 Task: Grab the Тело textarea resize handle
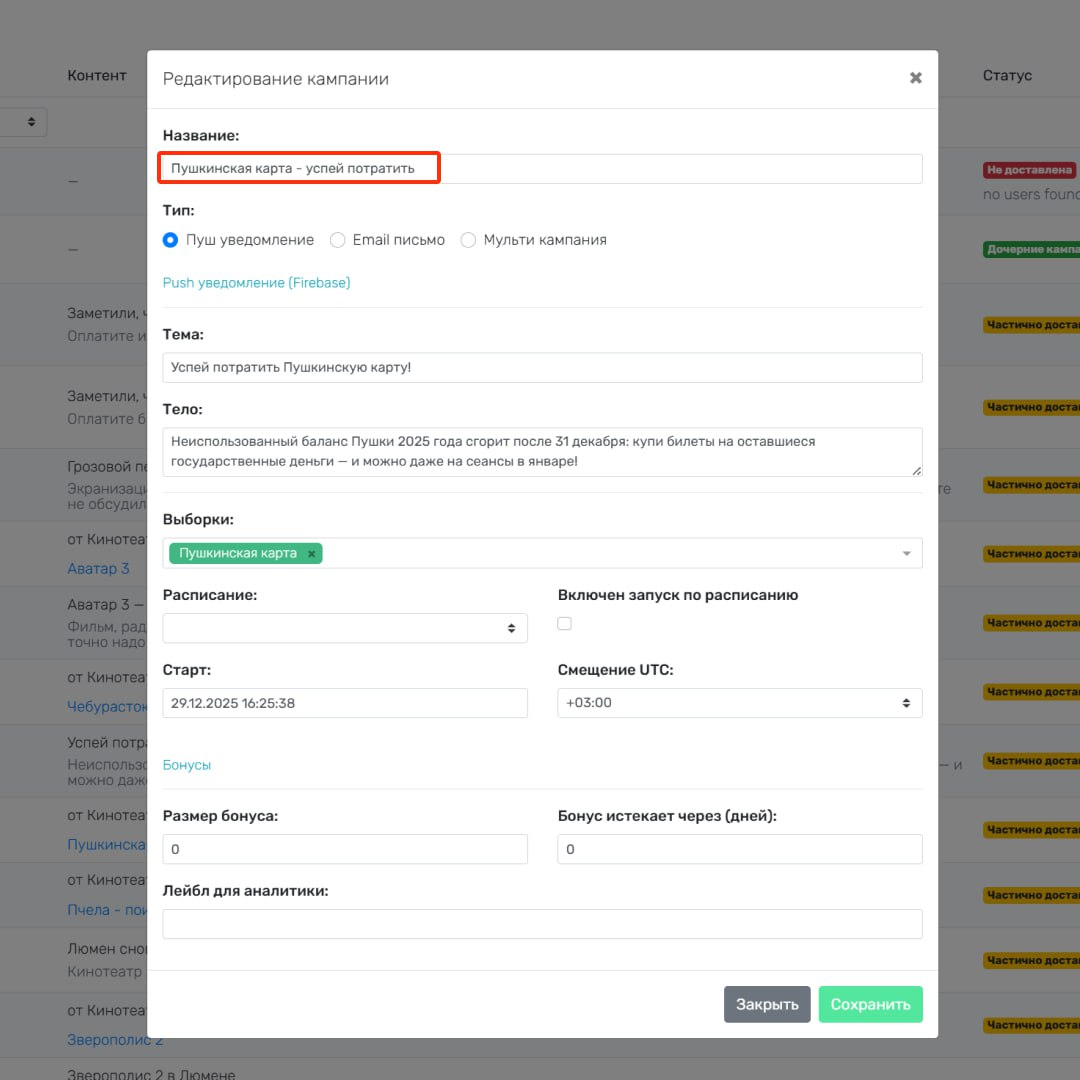point(916,470)
